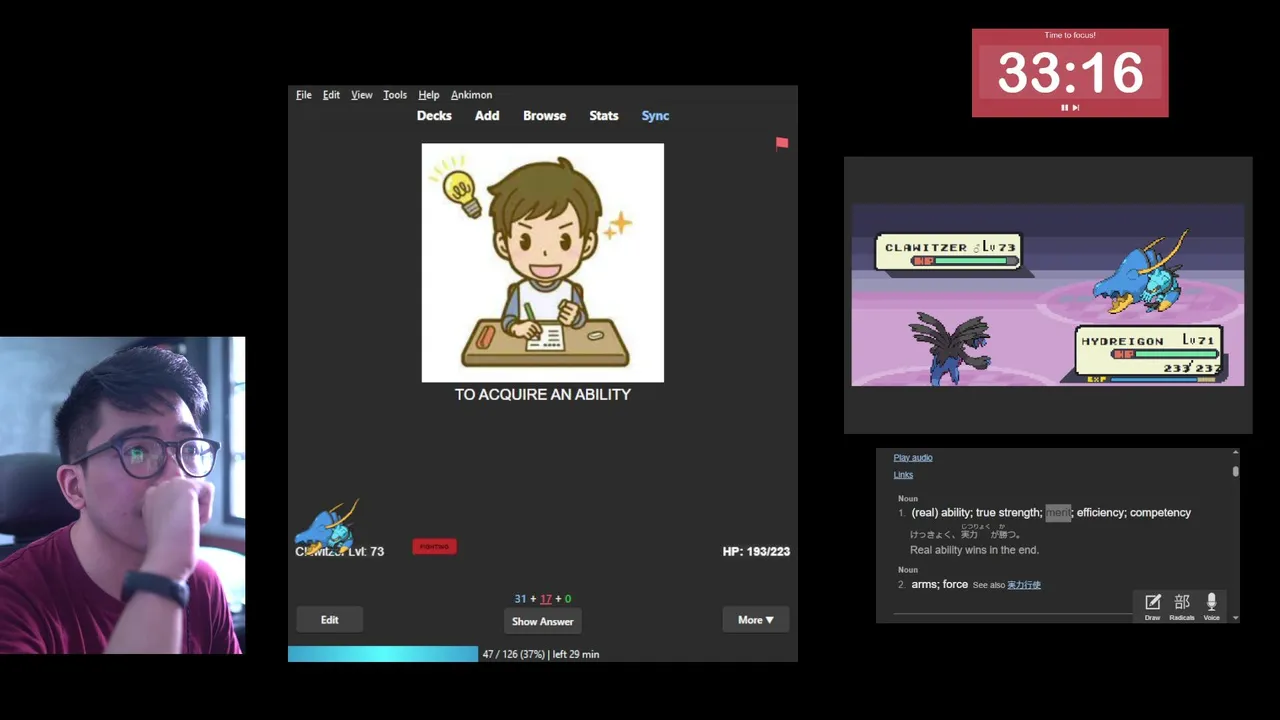The image size is (1280, 720).
Task: Open the Tools menu
Action: (x=395, y=95)
